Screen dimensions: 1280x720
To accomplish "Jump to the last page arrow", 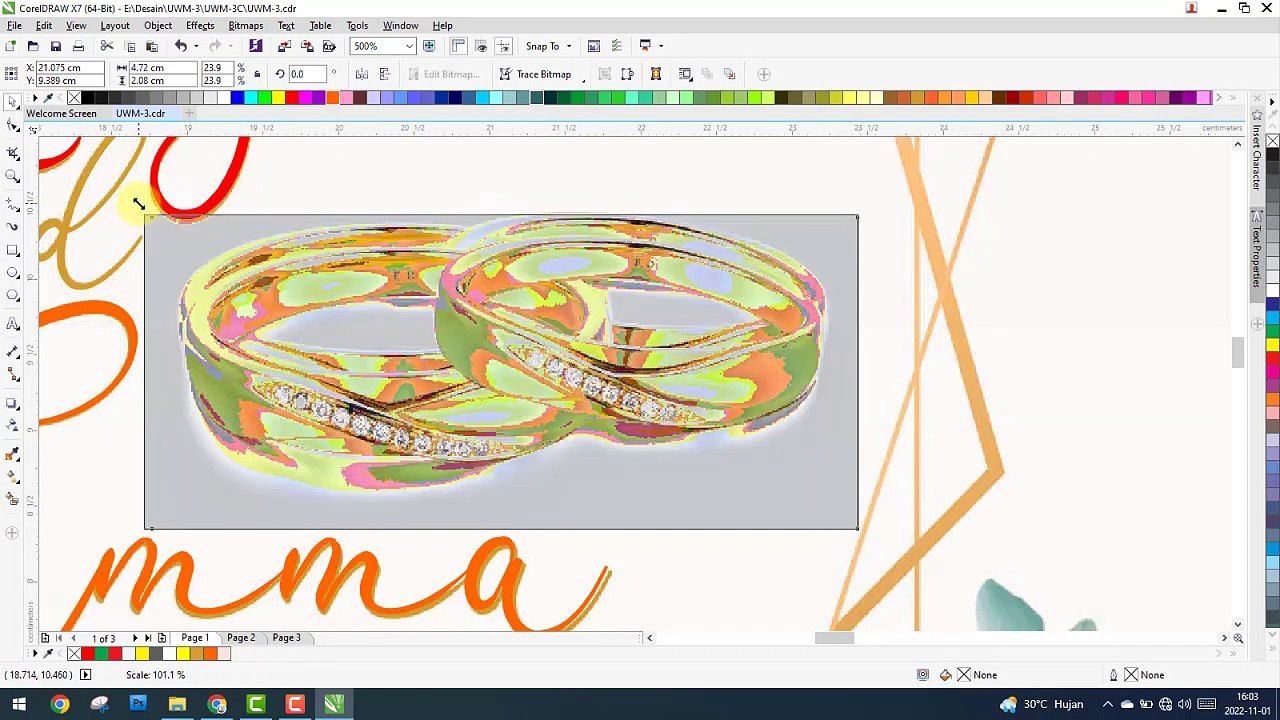I will [148, 638].
